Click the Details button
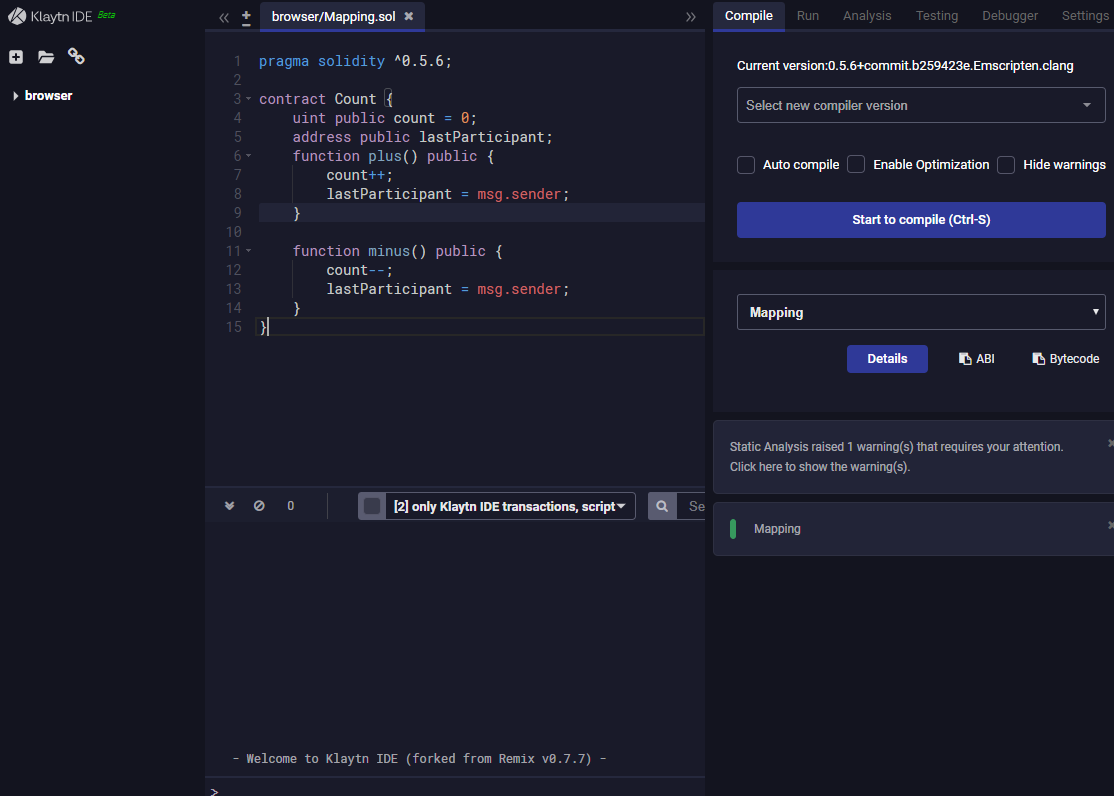This screenshot has height=796, width=1114. coord(887,359)
